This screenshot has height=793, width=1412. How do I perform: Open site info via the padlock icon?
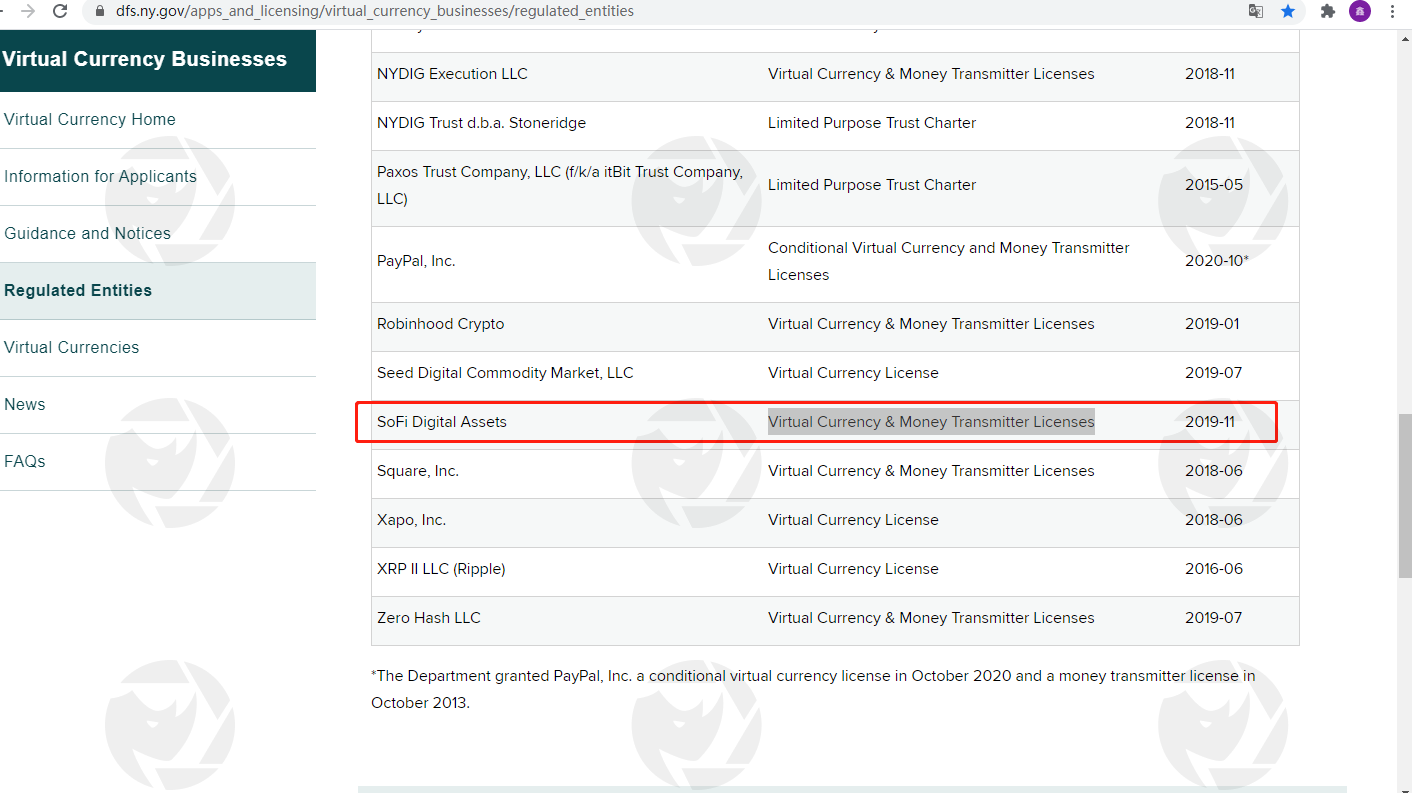pos(99,12)
